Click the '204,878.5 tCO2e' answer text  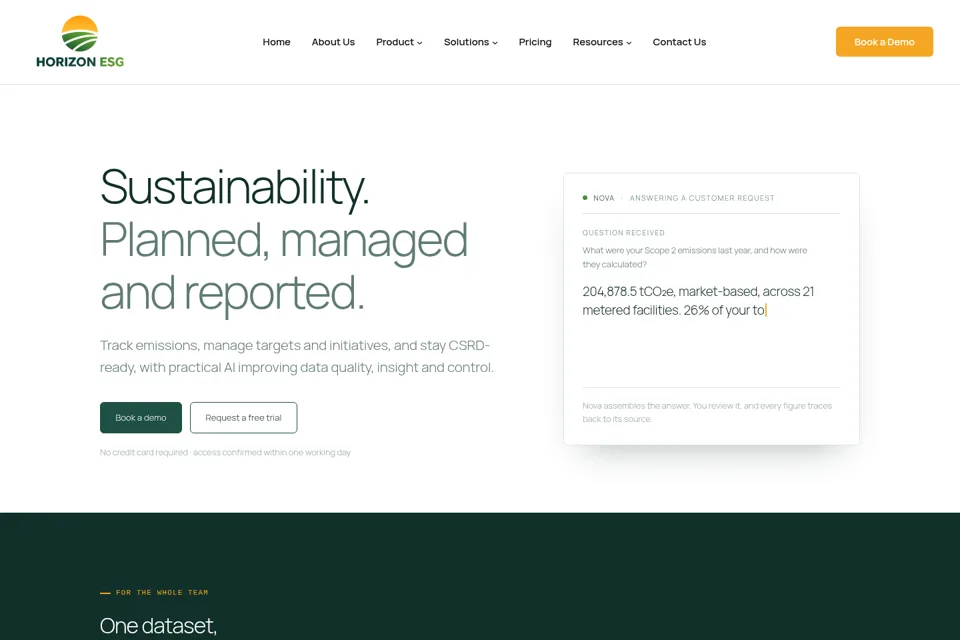tap(699, 301)
